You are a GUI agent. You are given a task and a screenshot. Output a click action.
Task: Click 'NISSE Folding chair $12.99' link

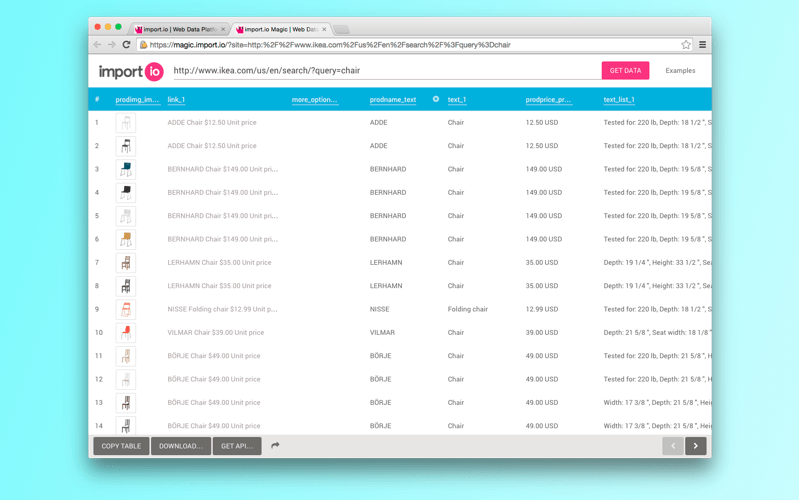click(222, 309)
